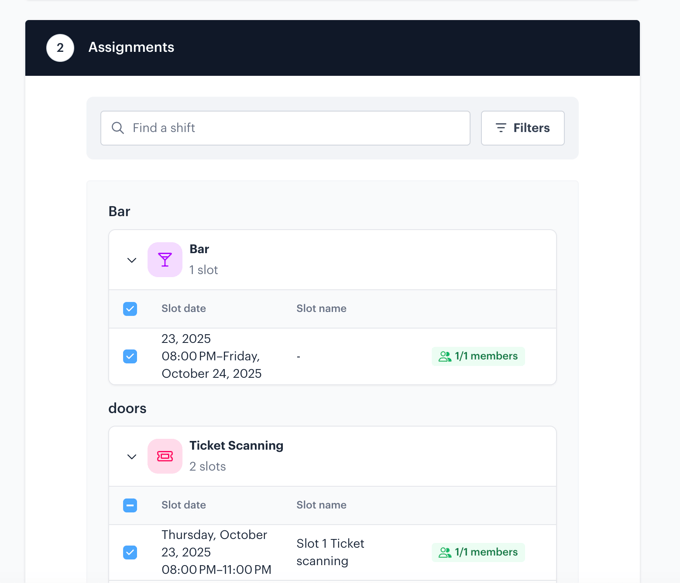Click the Bar cocktail glass icon
The image size is (680, 583).
coord(165,259)
